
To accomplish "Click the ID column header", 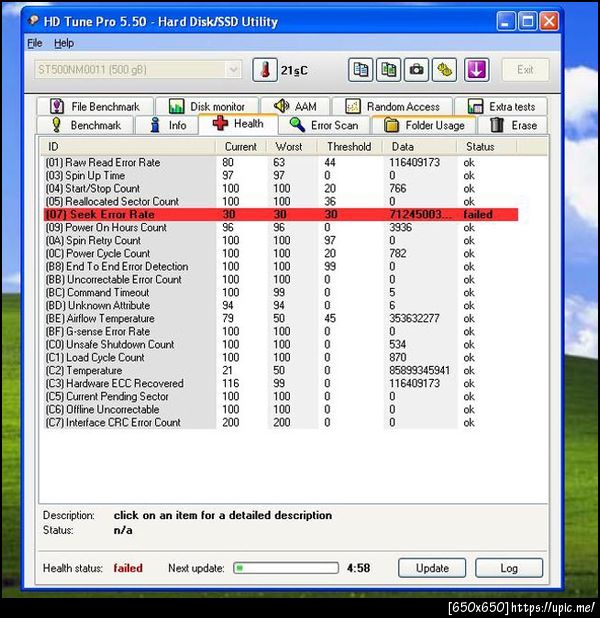I will 128,147.
